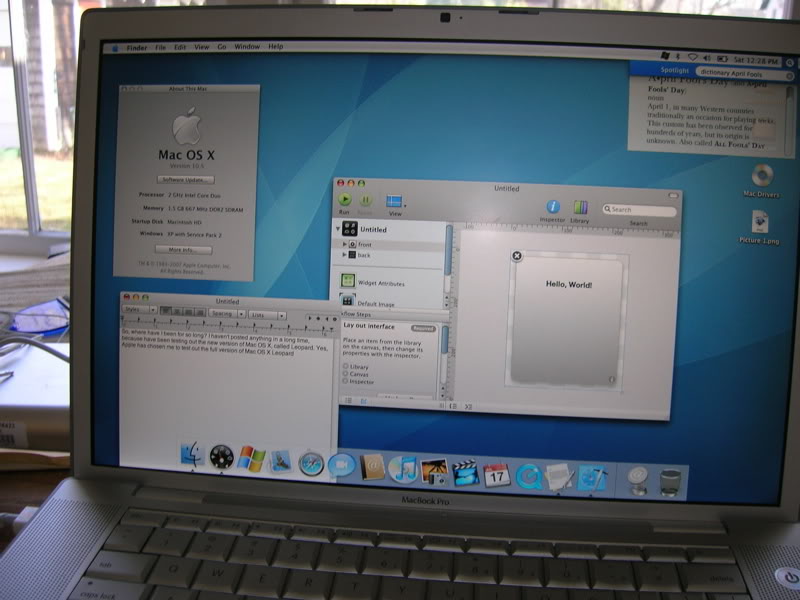Click in the TextEdit document text
Screen dimensions: 800x600
(224, 341)
